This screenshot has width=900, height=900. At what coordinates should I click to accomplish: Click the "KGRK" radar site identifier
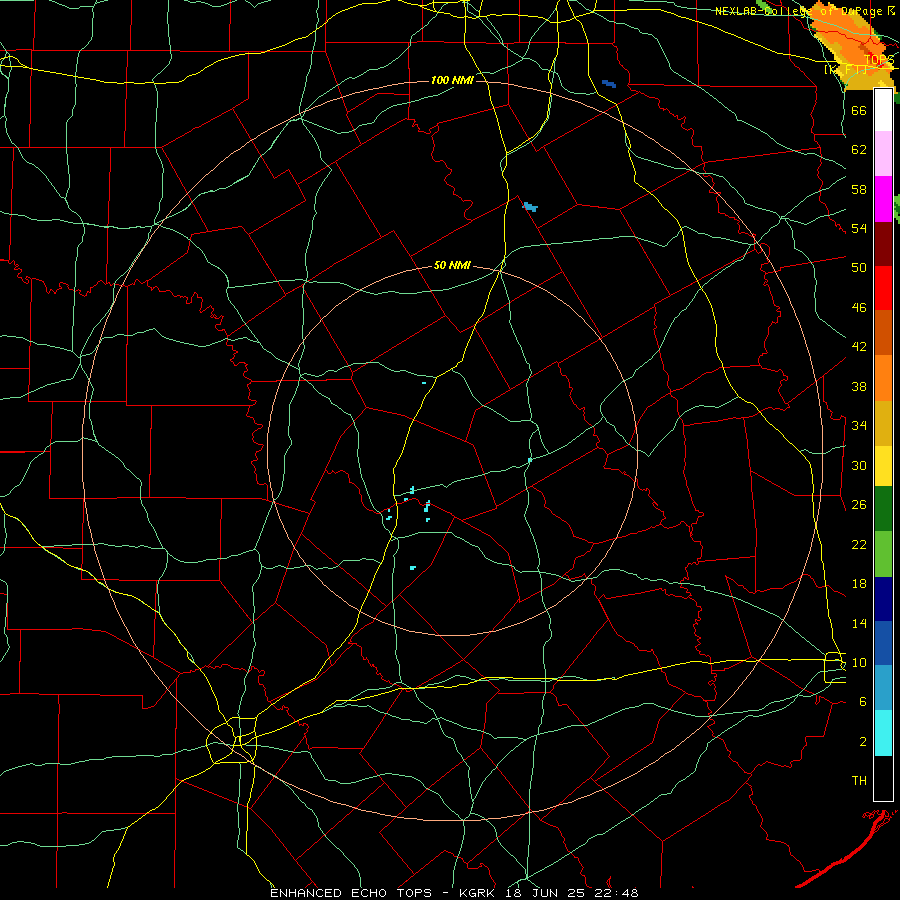(479, 893)
